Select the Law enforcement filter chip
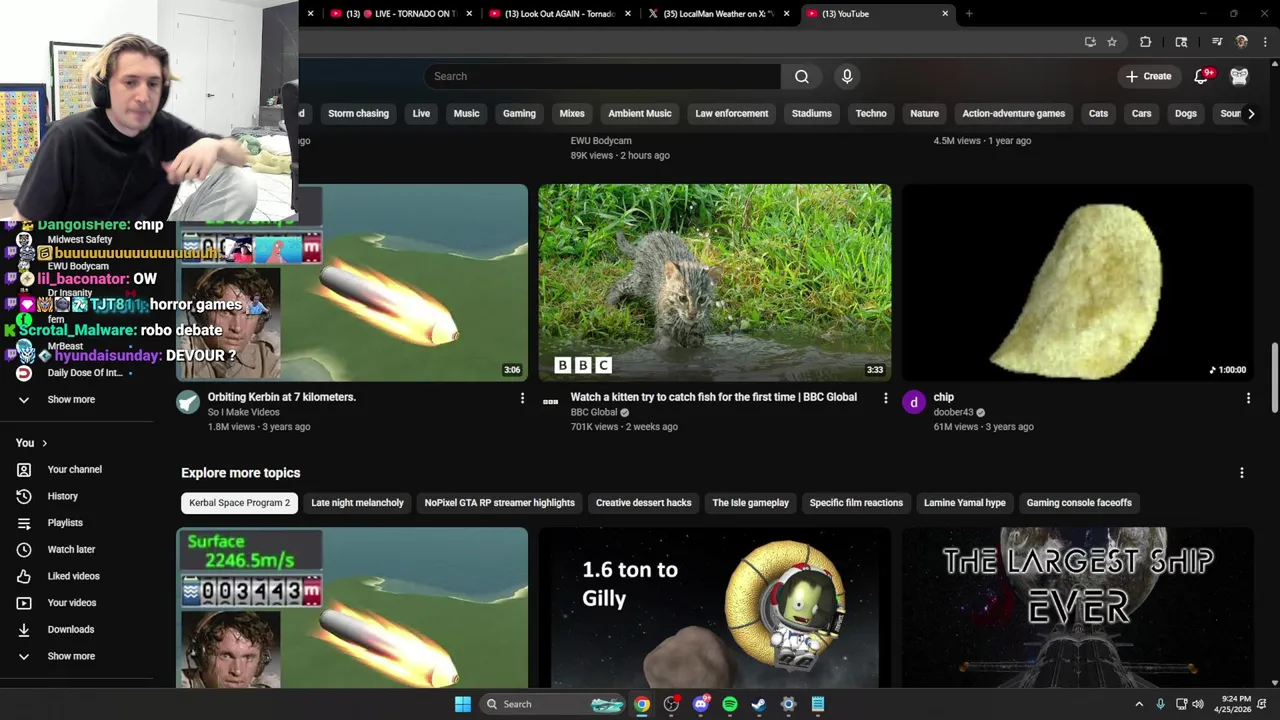Screen dimensions: 1280x720 coord(732,113)
